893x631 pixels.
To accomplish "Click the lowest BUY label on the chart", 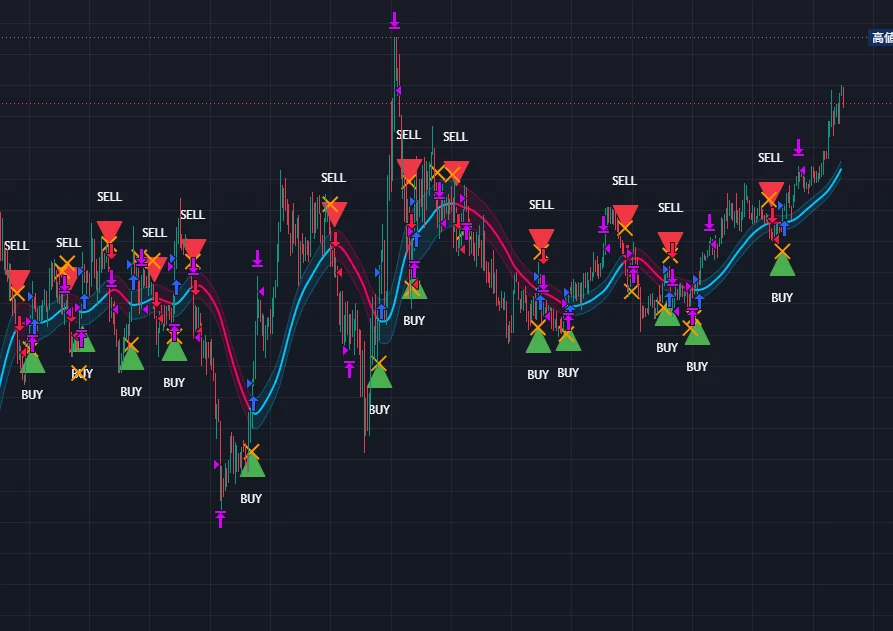I will coord(251,498).
